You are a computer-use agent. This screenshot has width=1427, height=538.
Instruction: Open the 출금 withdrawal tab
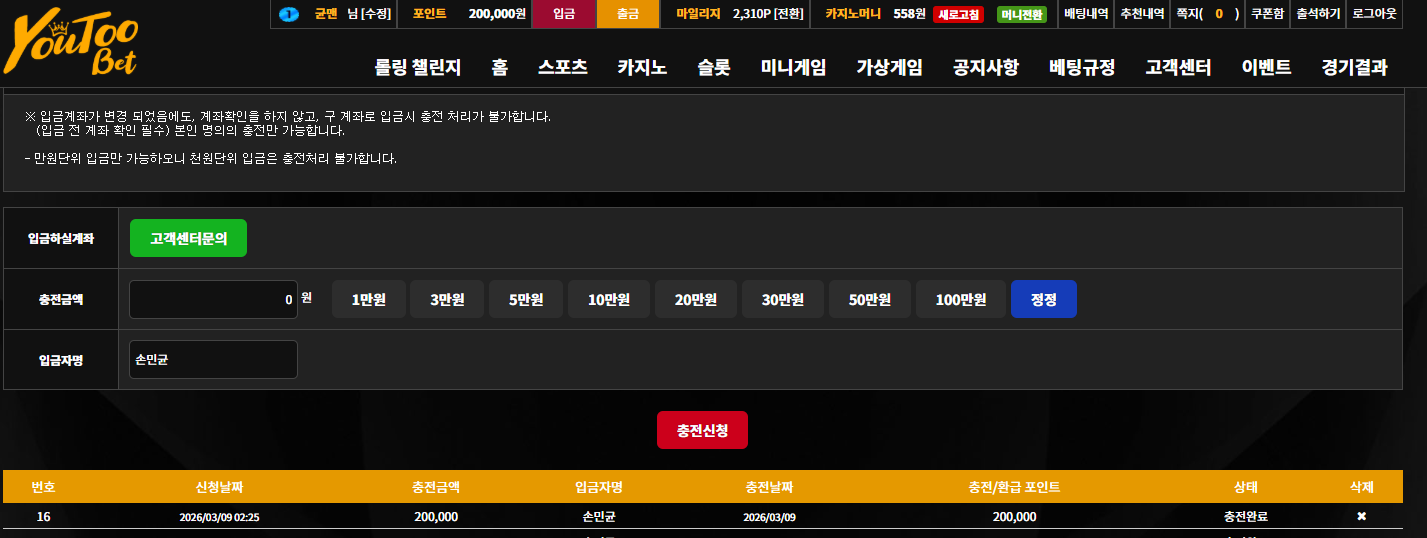628,14
